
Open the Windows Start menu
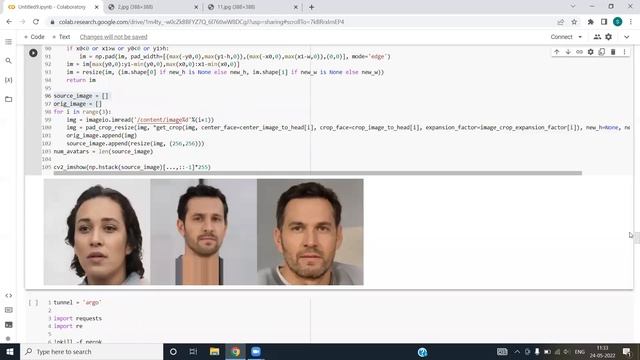tap(10, 352)
